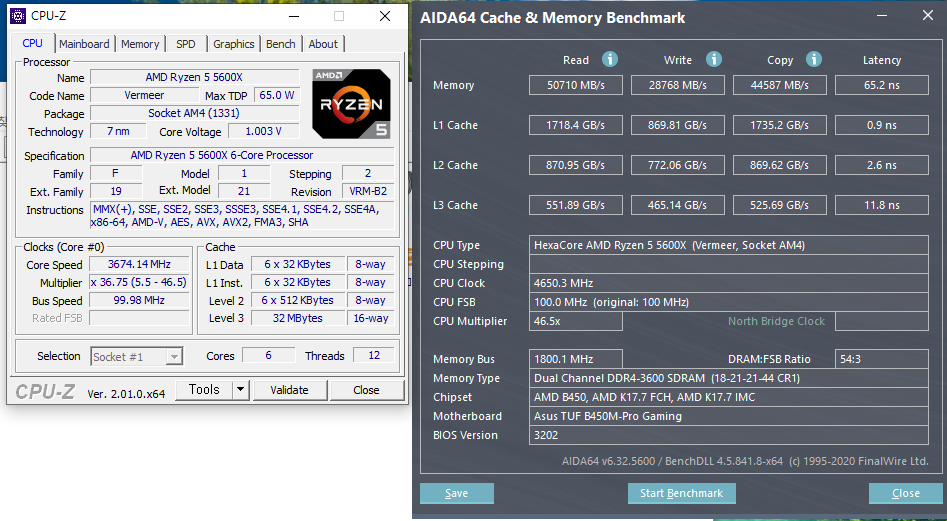The width and height of the screenshot is (947, 521).
Task: Open the SPD tab
Action: 186,44
